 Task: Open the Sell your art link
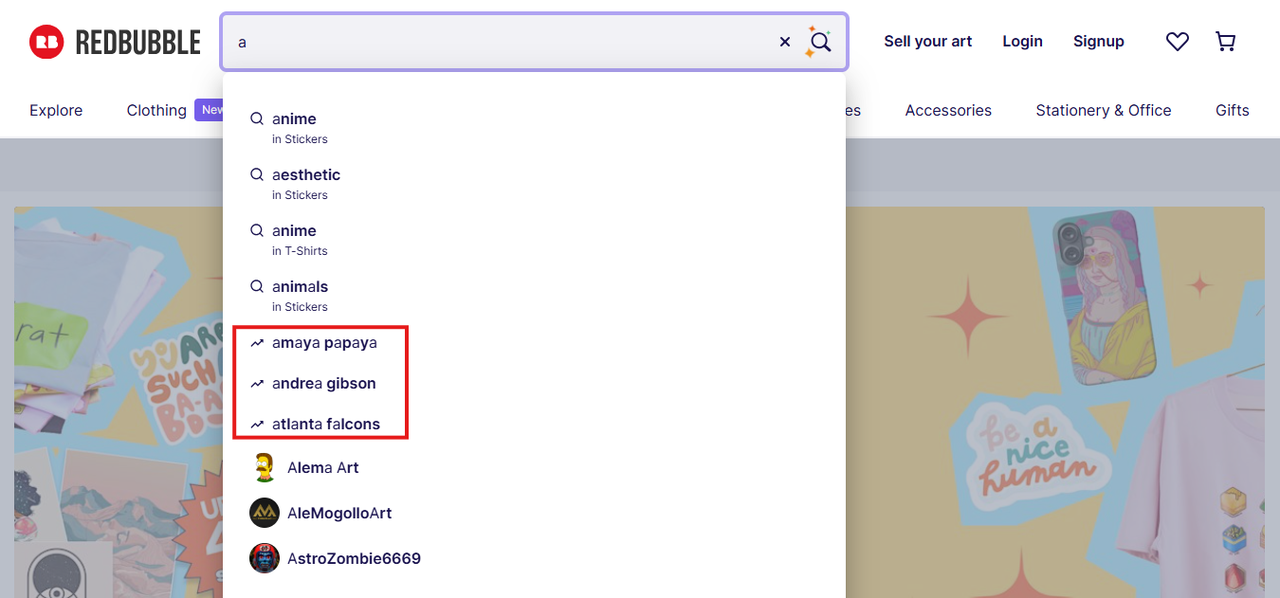pyautogui.click(x=928, y=41)
